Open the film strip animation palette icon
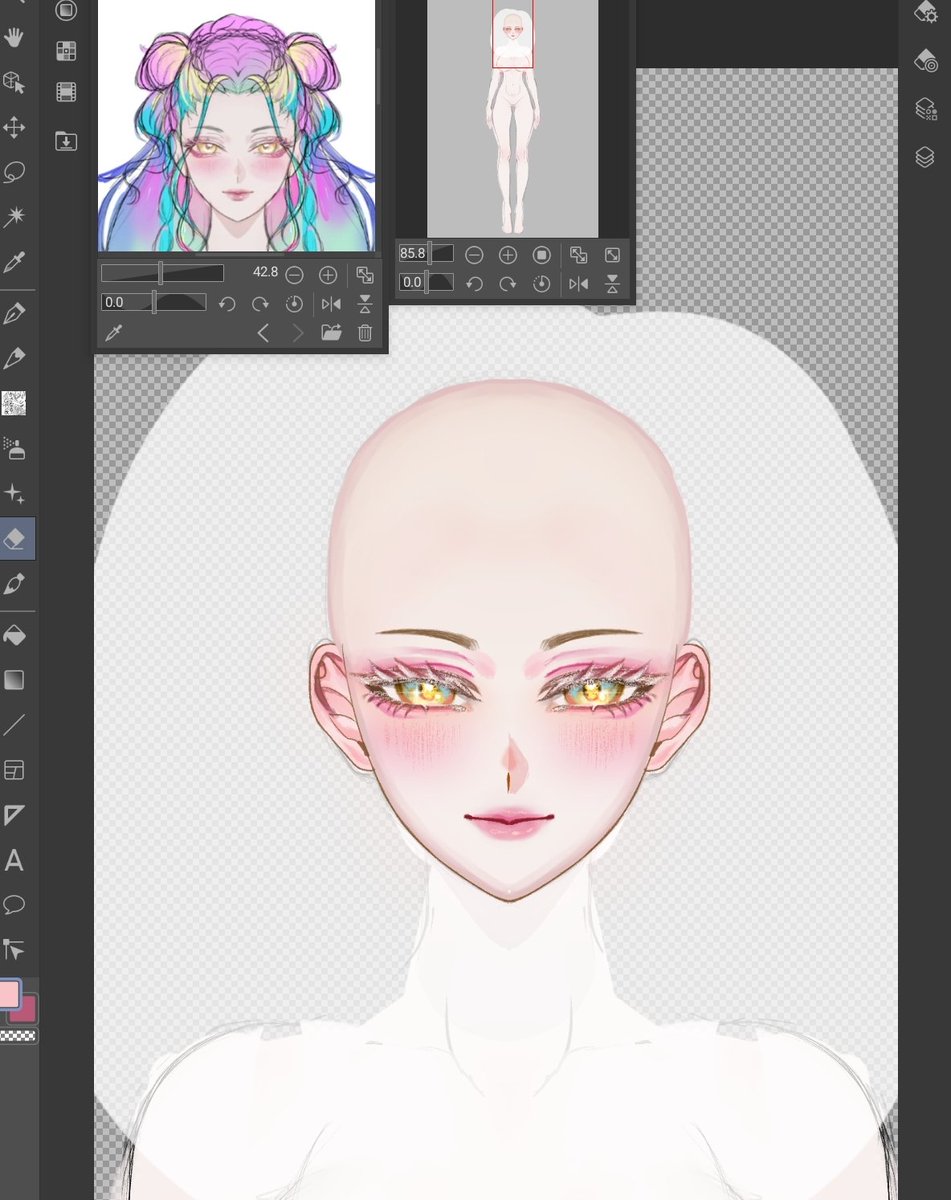Image resolution: width=951 pixels, height=1200 pixels. click(66, 94)
